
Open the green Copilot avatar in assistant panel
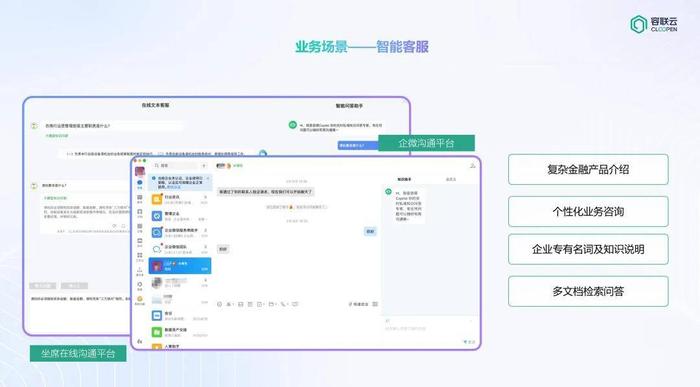click(x=388, y=191)
